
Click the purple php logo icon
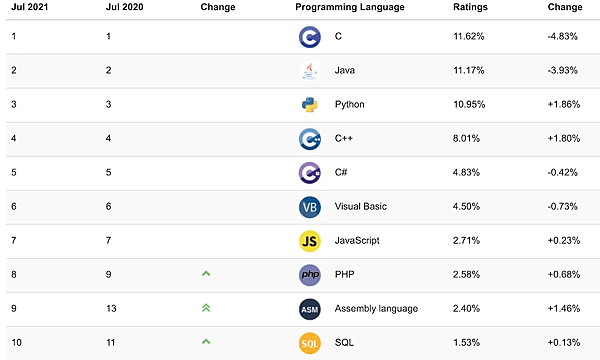(x=310, y=275)
